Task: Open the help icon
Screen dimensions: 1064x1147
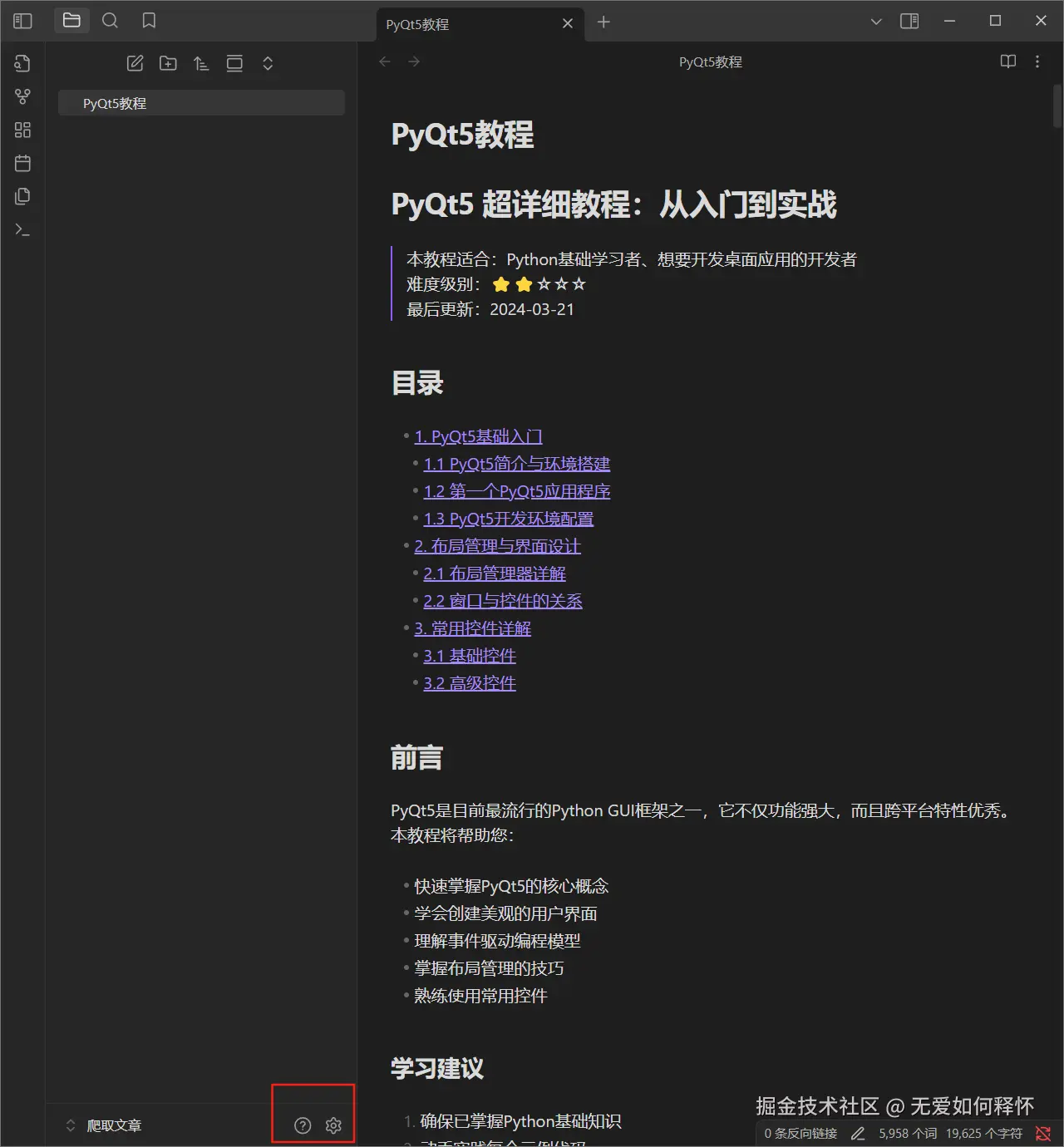Action: tap(303, 1125)
